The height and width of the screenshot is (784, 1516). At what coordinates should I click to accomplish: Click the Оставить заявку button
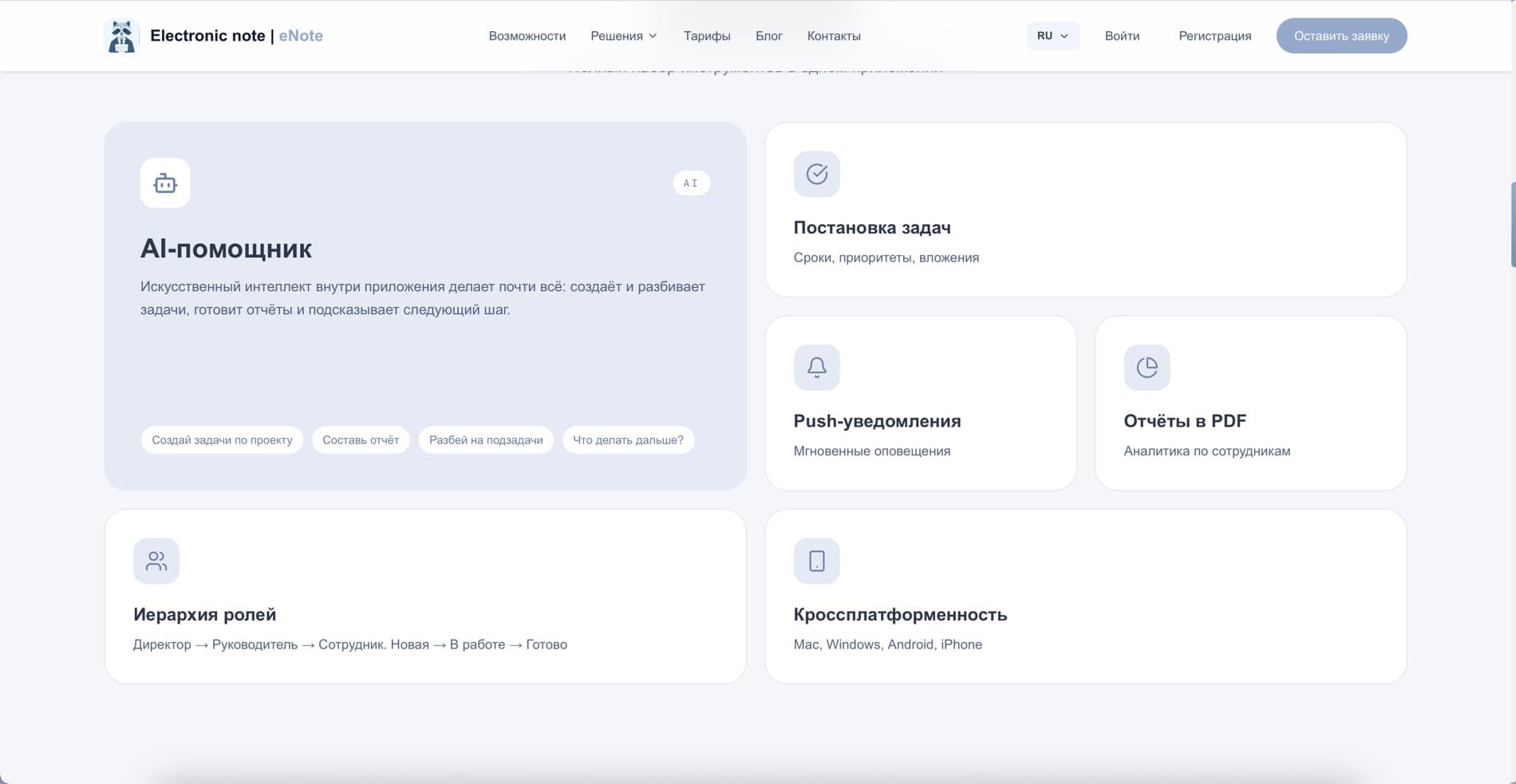1341,36
